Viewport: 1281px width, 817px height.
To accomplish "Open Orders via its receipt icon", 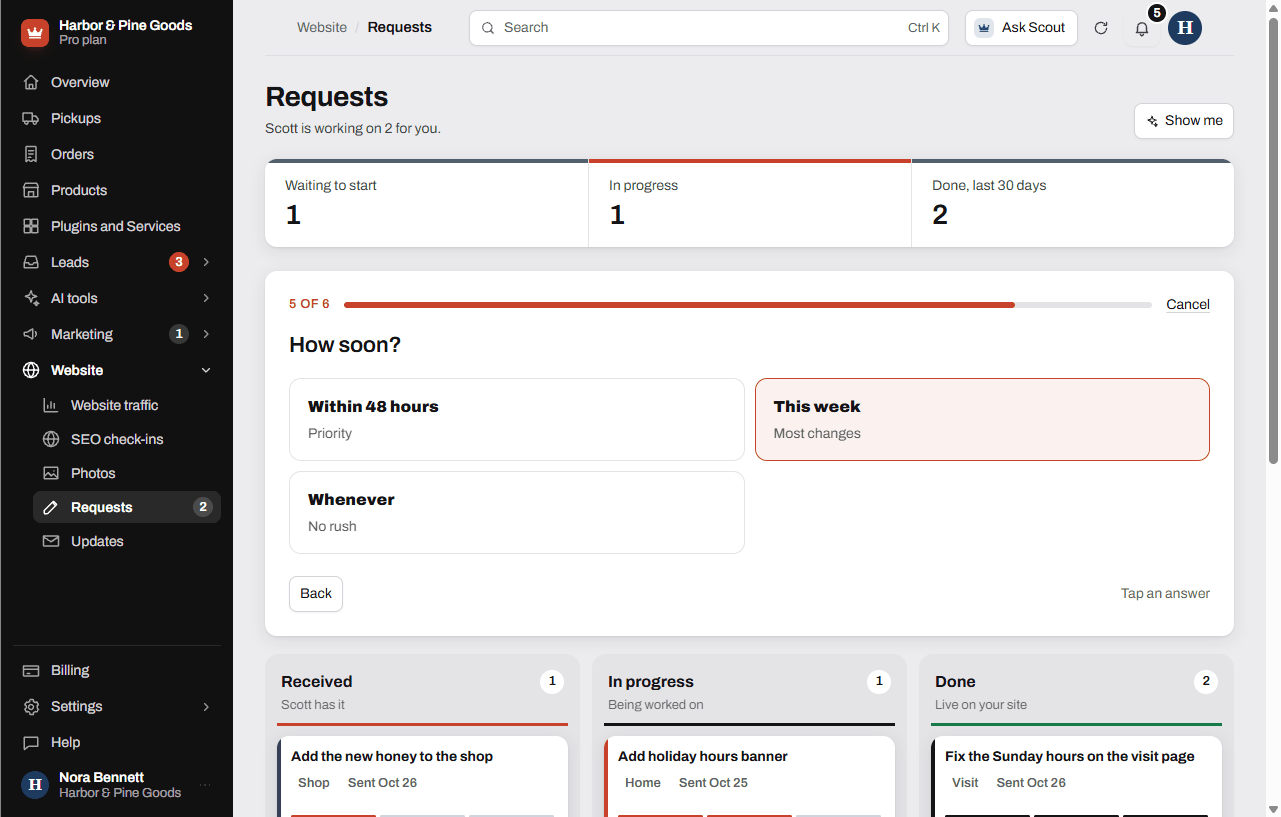I will coord(31,154).
